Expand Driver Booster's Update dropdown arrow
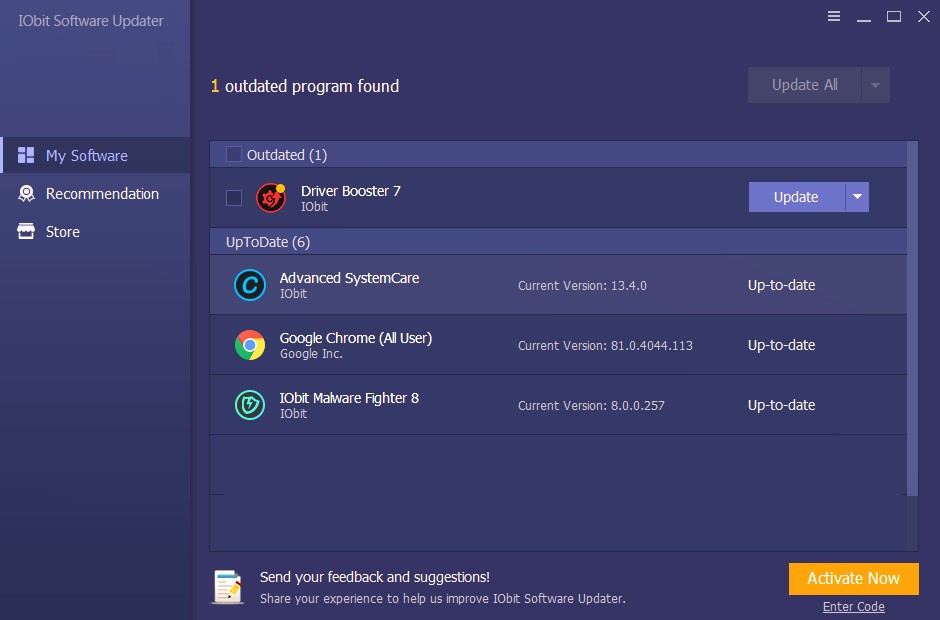940x620 pixels. tap(857, 197)
